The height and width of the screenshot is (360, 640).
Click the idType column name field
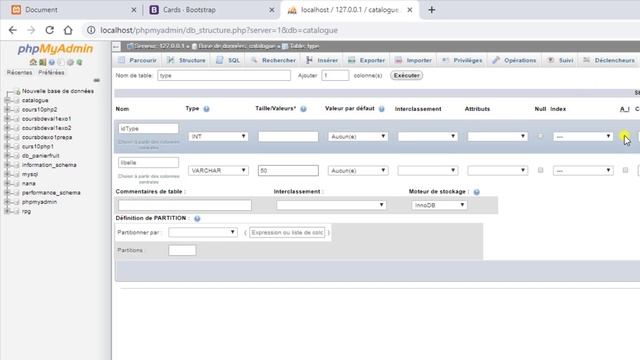point(149,129)
